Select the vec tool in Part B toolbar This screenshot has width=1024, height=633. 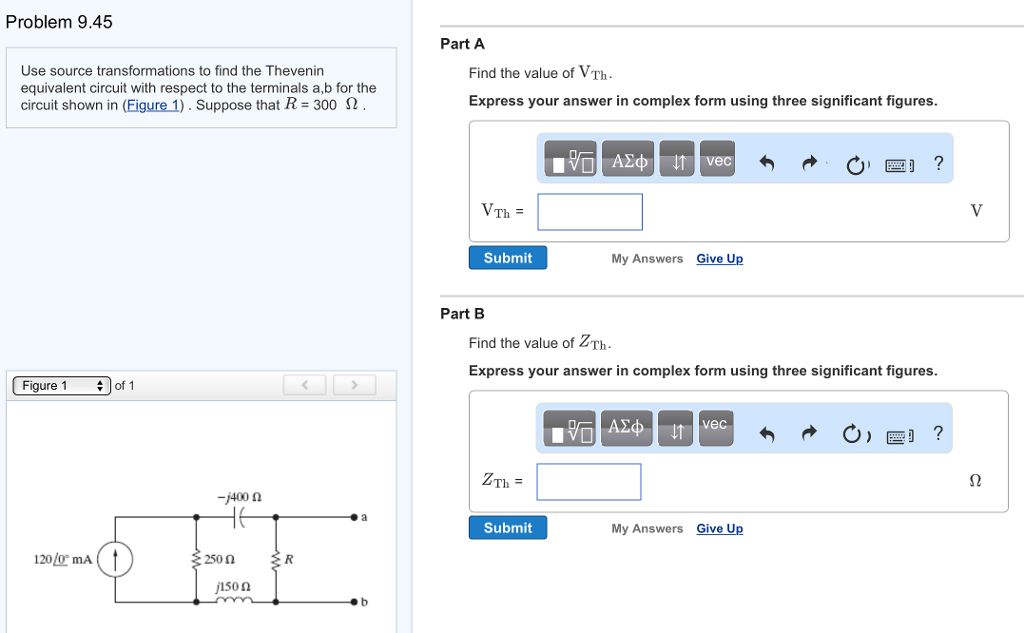click(x=716, y=427)
